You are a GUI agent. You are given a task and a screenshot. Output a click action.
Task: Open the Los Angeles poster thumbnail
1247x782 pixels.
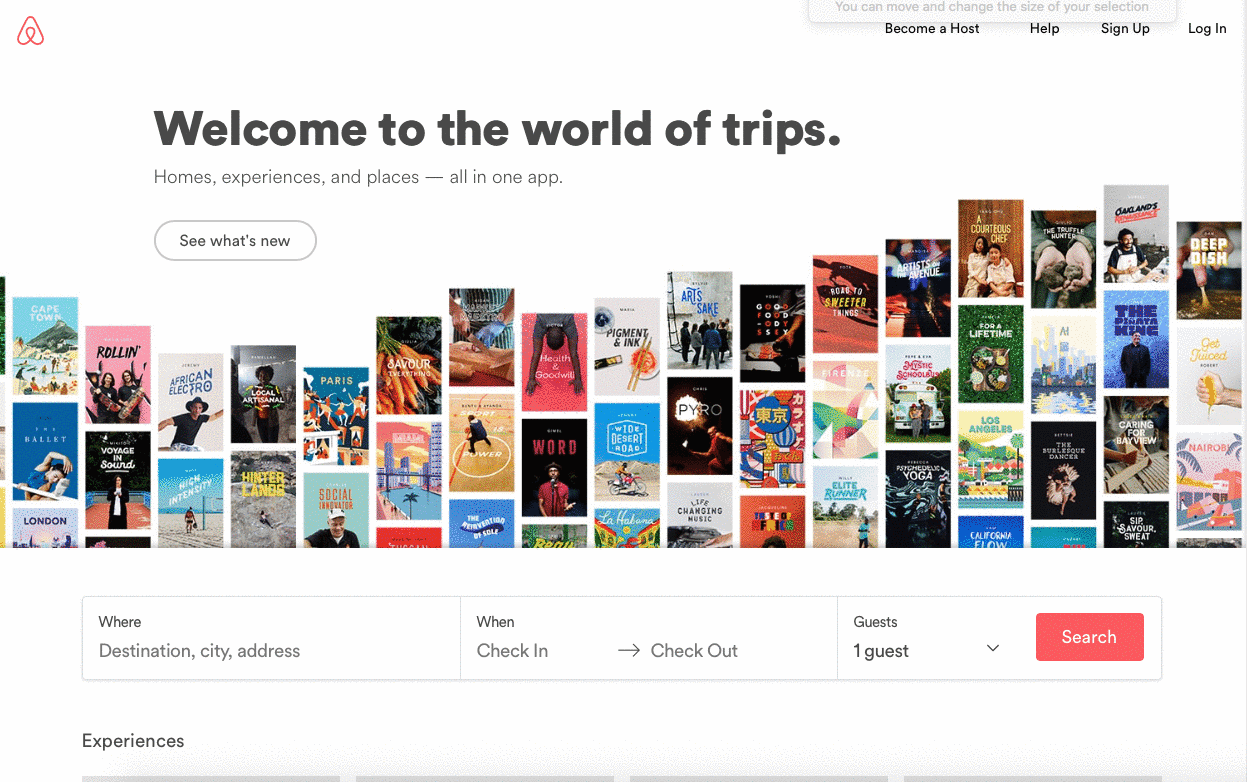pos(990,460)
